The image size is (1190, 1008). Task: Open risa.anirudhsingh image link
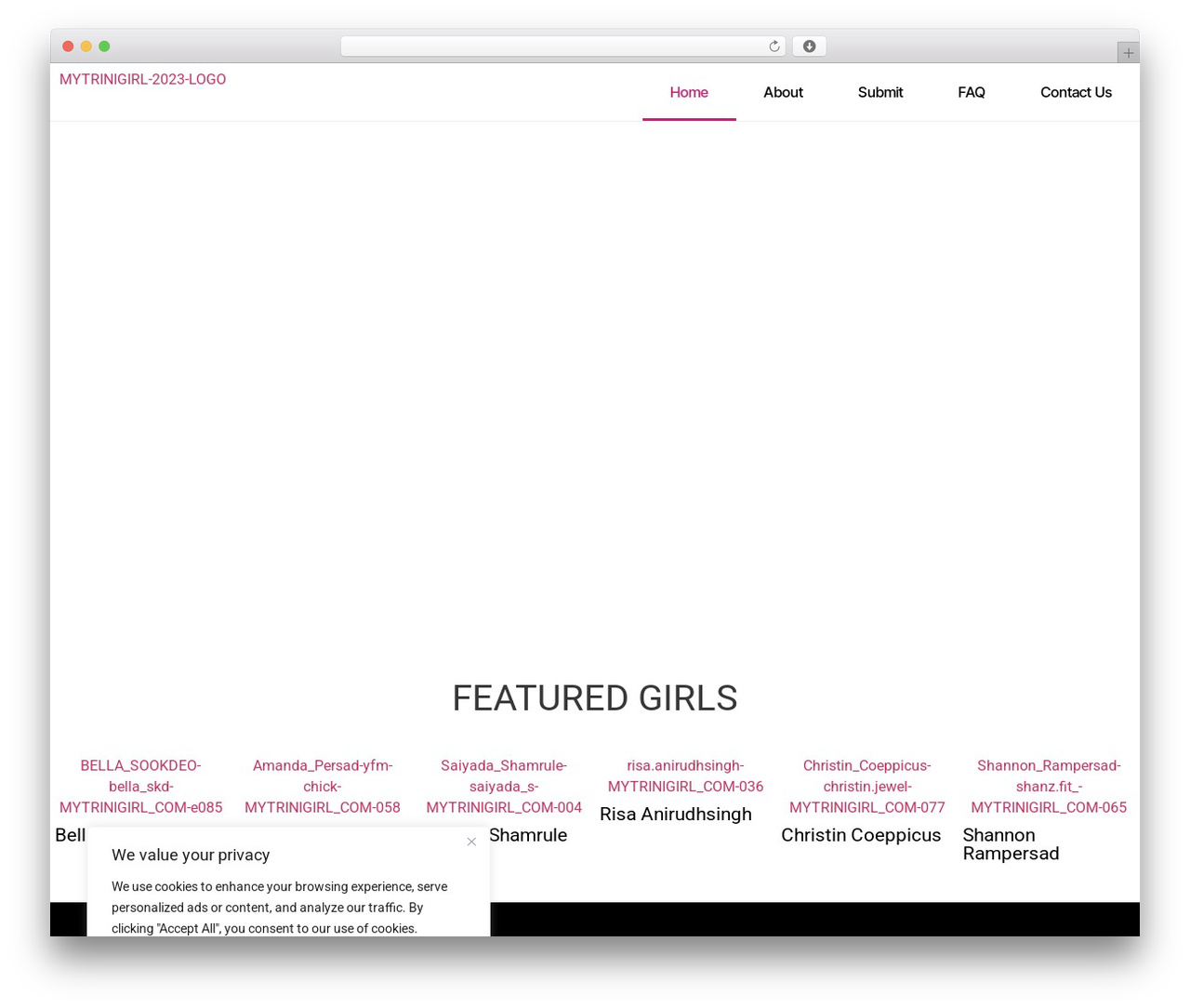(x=685, y=776)
